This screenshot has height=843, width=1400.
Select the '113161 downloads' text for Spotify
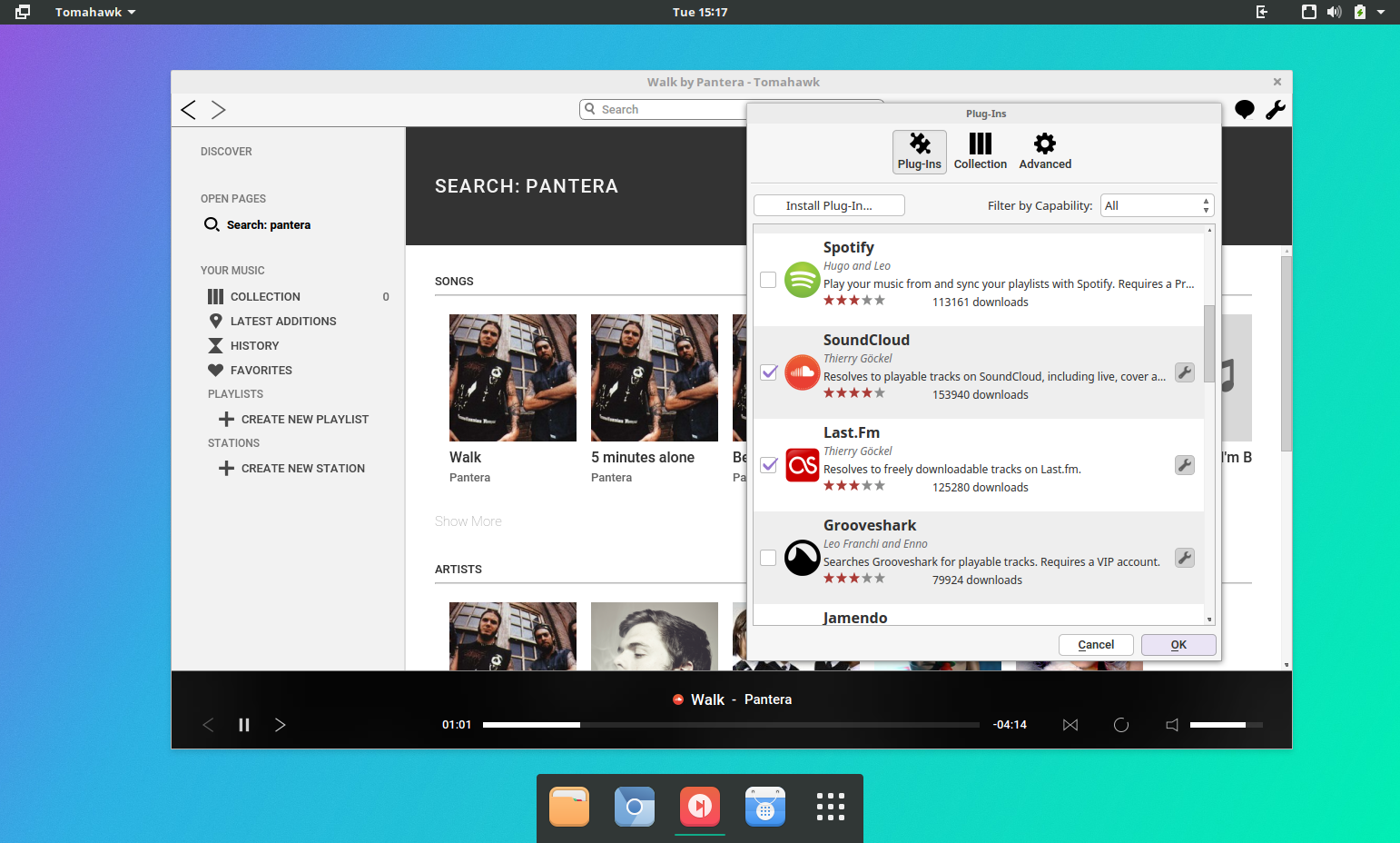click(x=981, y=302)
